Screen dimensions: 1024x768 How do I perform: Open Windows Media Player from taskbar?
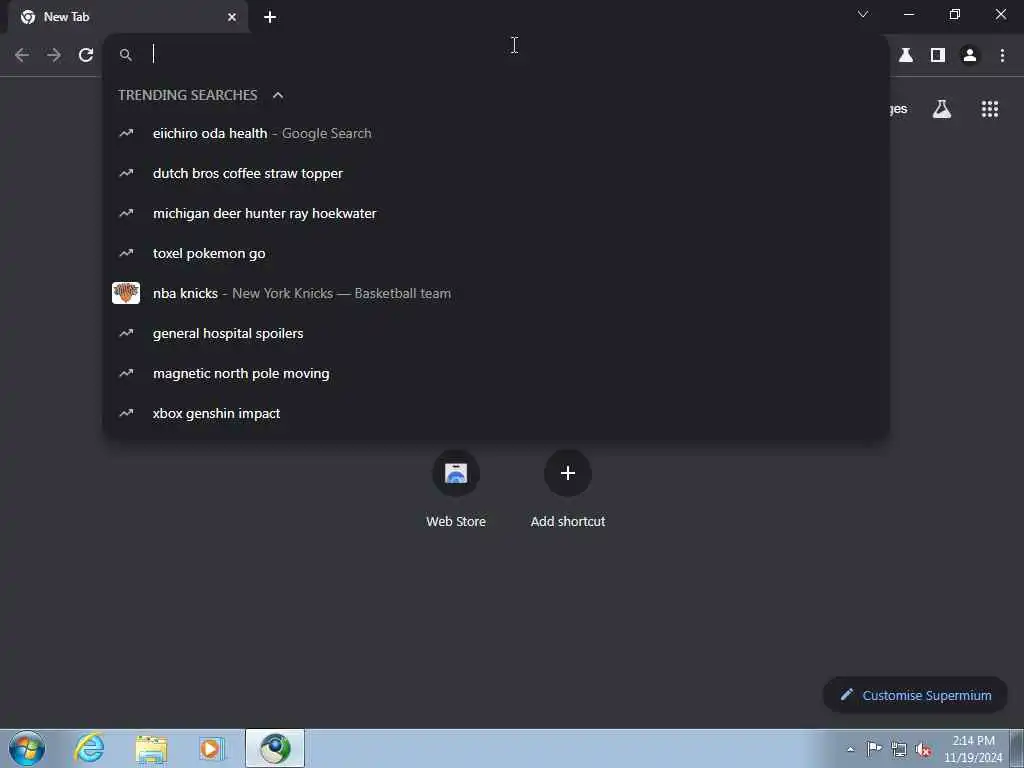click(x=211, y=748)
